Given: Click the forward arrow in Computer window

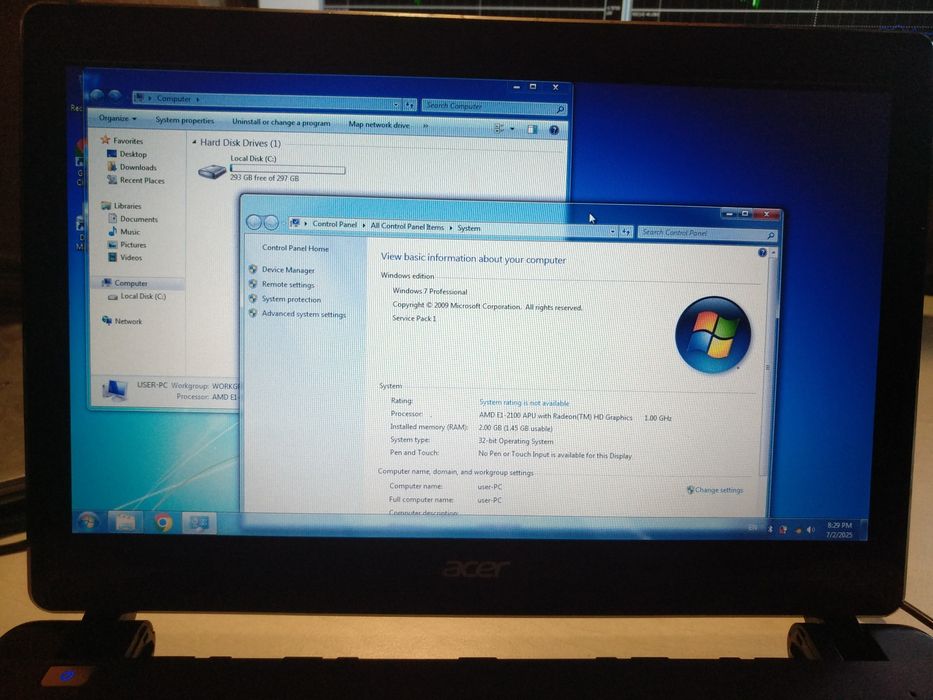Looking at the screenshot, I should 115,95.
